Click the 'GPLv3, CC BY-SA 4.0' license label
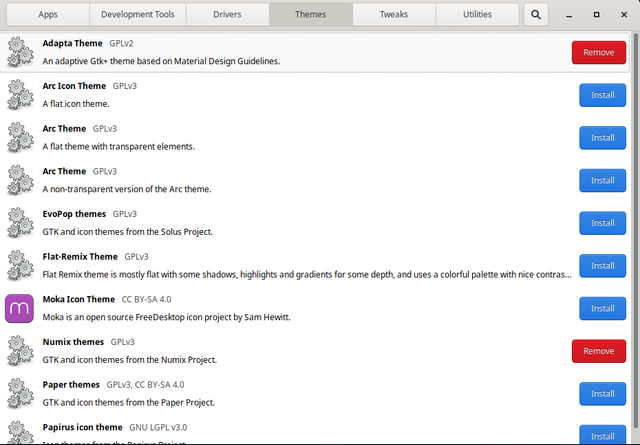 click(145, 385)
